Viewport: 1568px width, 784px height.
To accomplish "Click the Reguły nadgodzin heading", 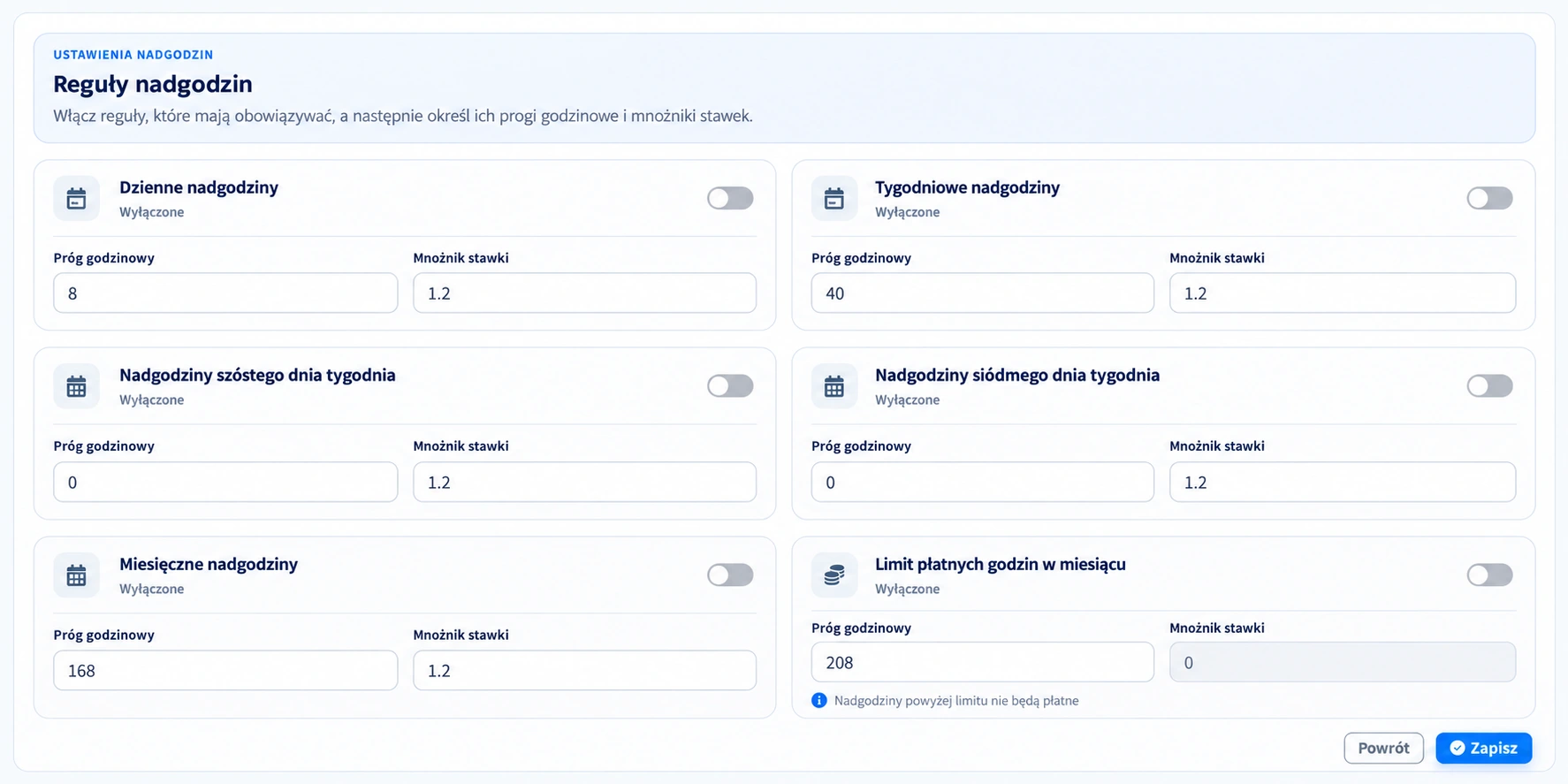I will pos(153,84).
